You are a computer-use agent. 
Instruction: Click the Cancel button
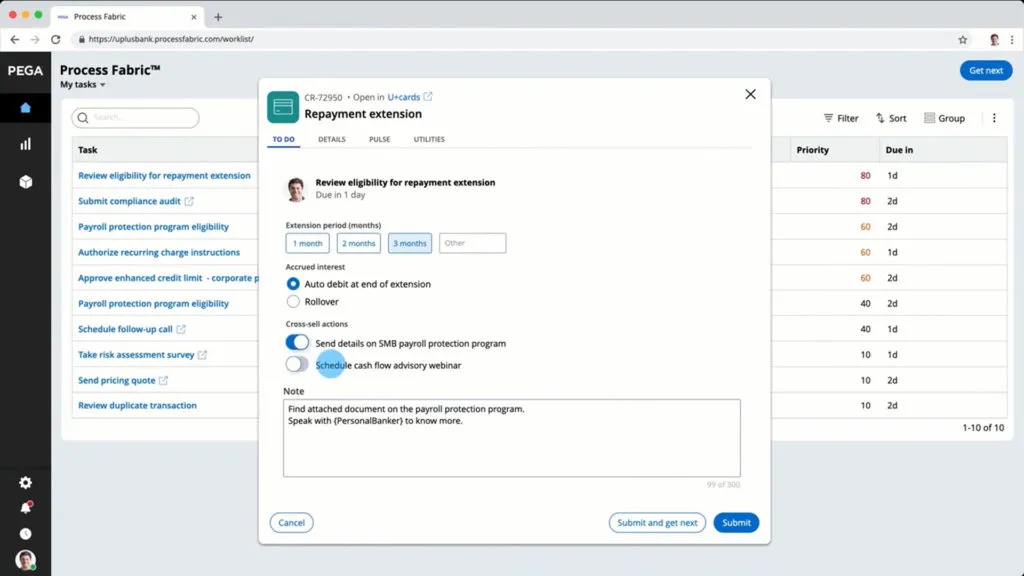291,522
